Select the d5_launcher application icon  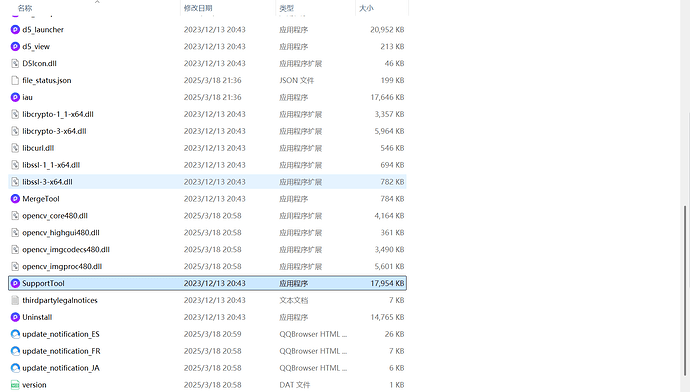point(15,29)
